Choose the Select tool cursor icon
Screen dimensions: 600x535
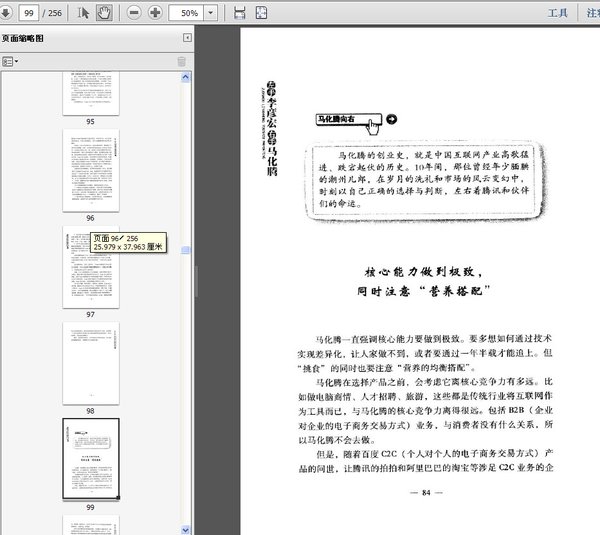click(83, 13)
